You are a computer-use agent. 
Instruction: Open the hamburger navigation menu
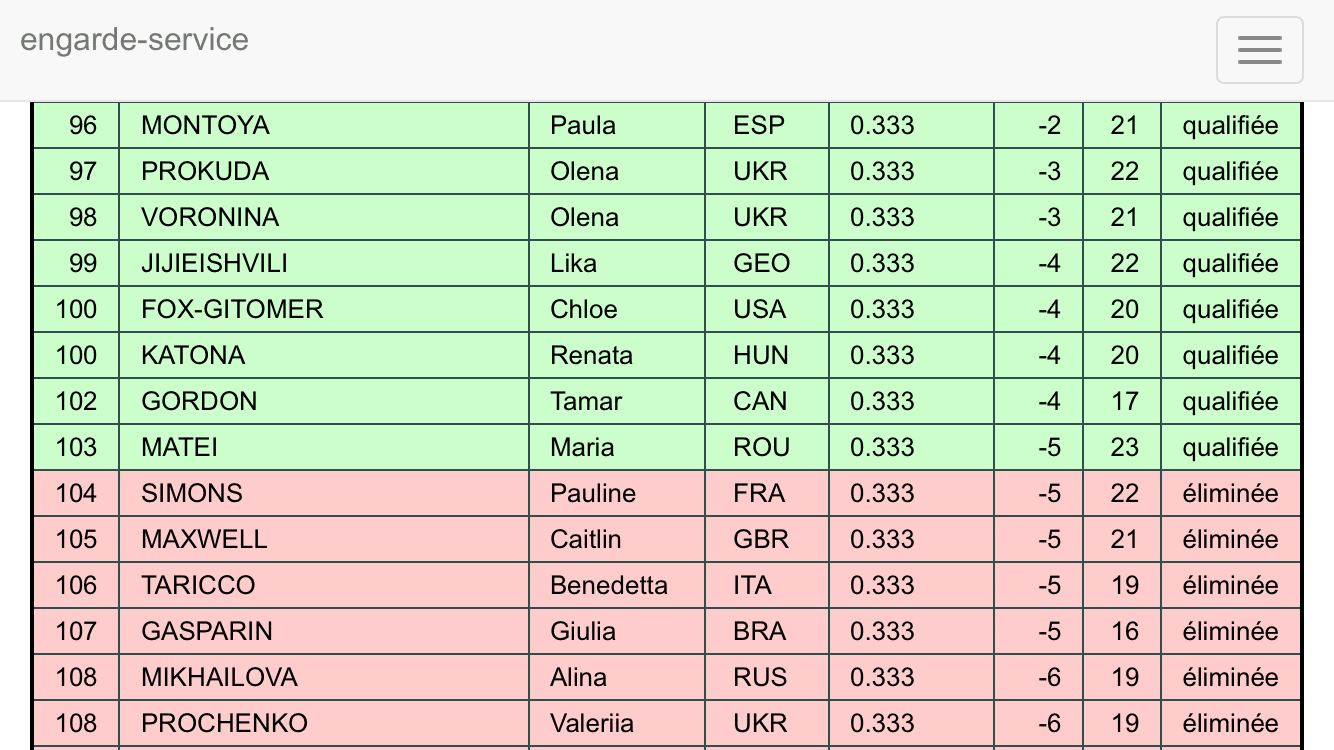(1259, 50)
